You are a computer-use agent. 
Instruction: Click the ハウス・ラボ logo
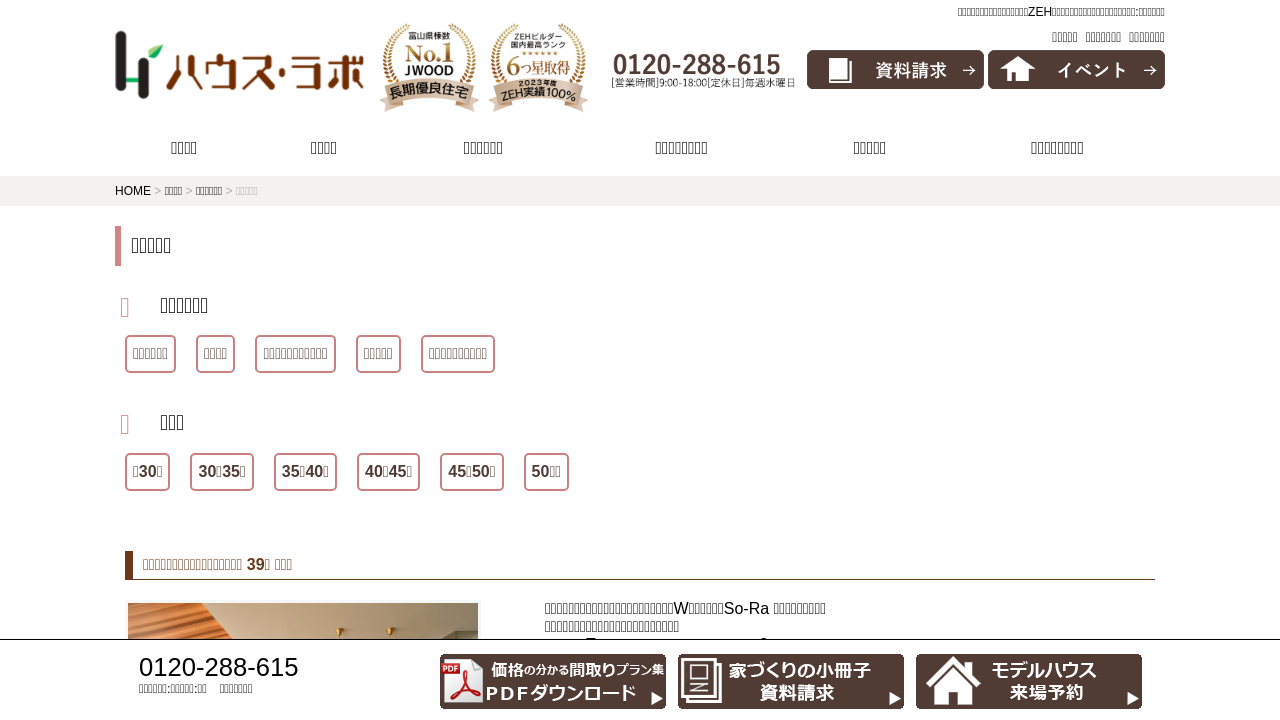pos(239,65)
